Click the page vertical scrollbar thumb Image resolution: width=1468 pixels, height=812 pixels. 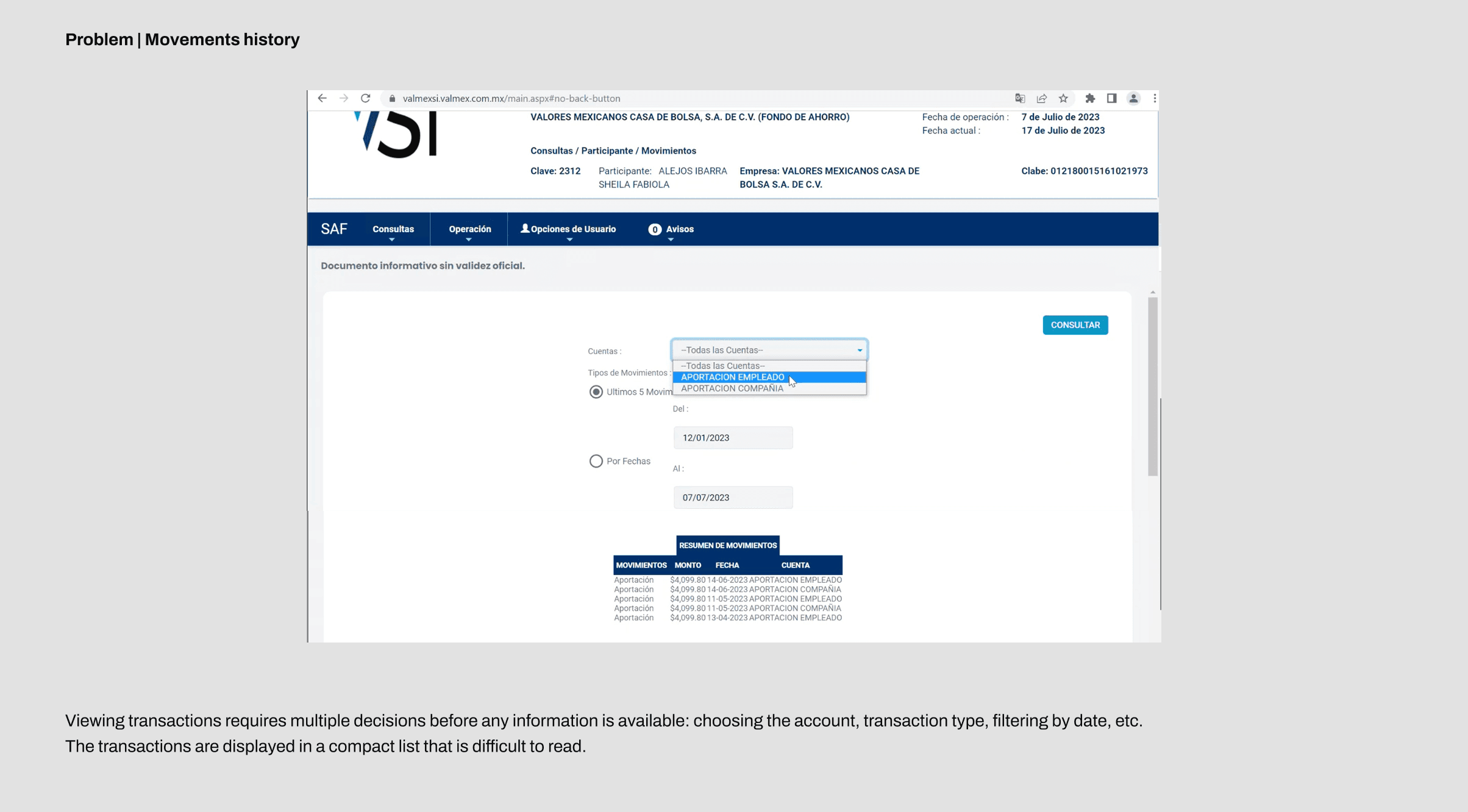1152,385
